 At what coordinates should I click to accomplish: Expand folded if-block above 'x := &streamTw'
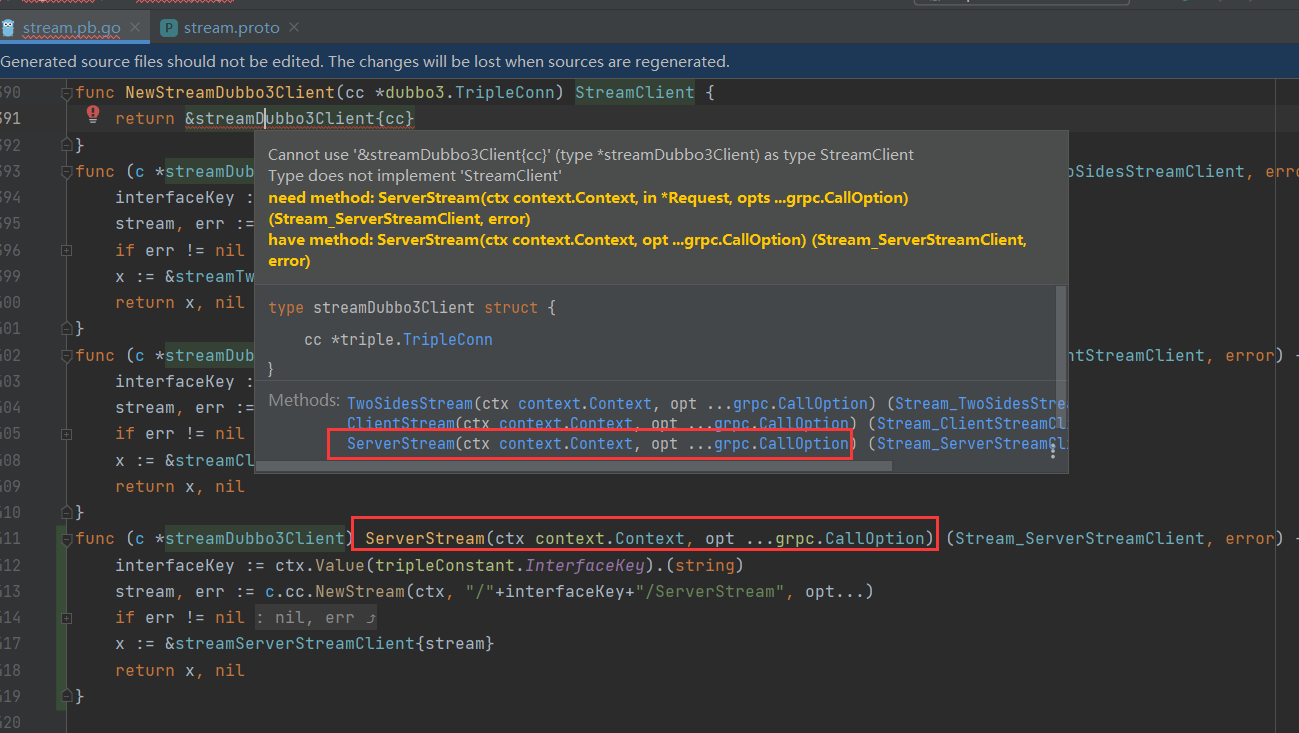coord(67,250)
